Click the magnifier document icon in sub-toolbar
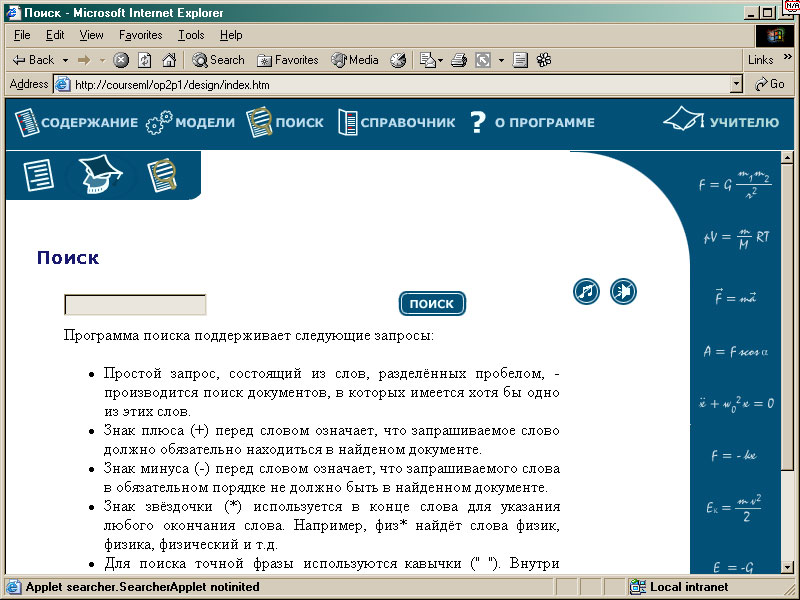The image size is (800, 600). point(161,175)
